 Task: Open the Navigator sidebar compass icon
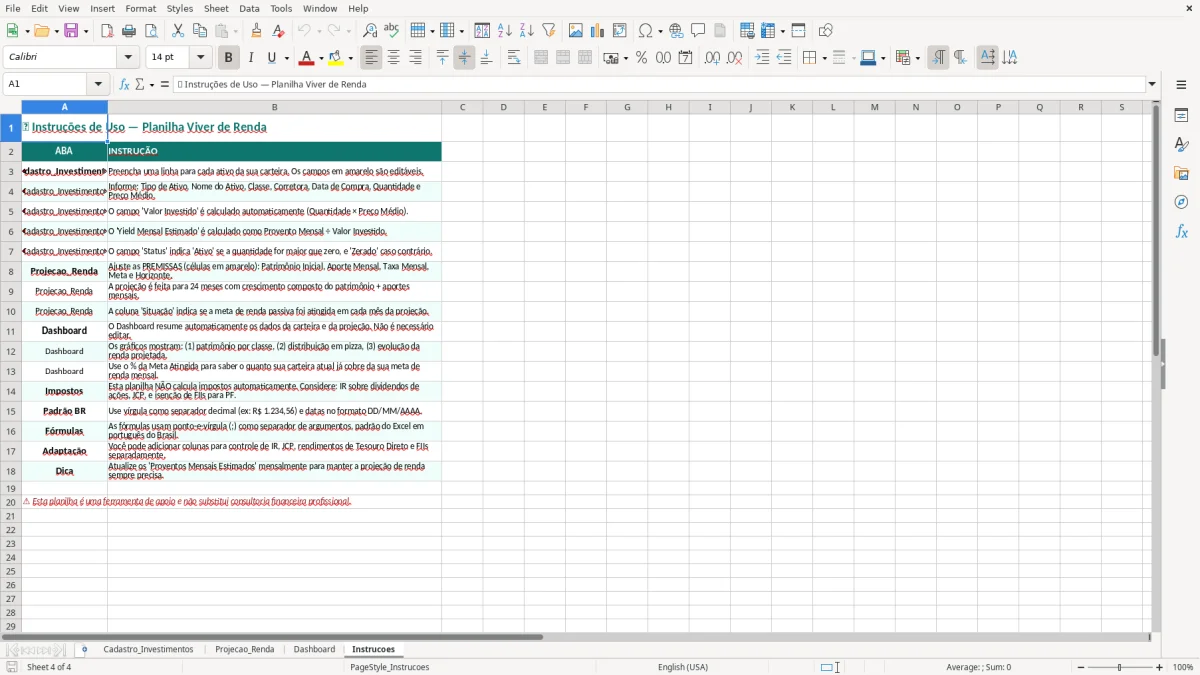pos(1181,202)
